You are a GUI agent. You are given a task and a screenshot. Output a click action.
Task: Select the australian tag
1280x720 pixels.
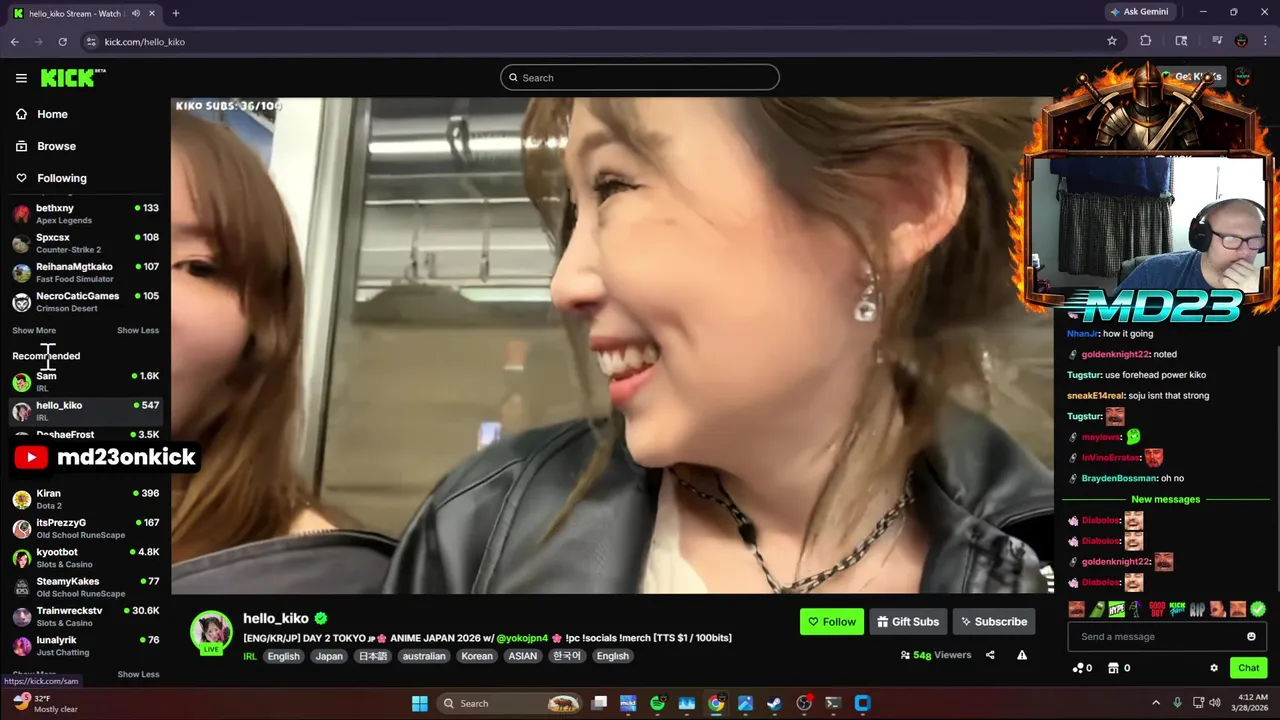tap(424, 656)
